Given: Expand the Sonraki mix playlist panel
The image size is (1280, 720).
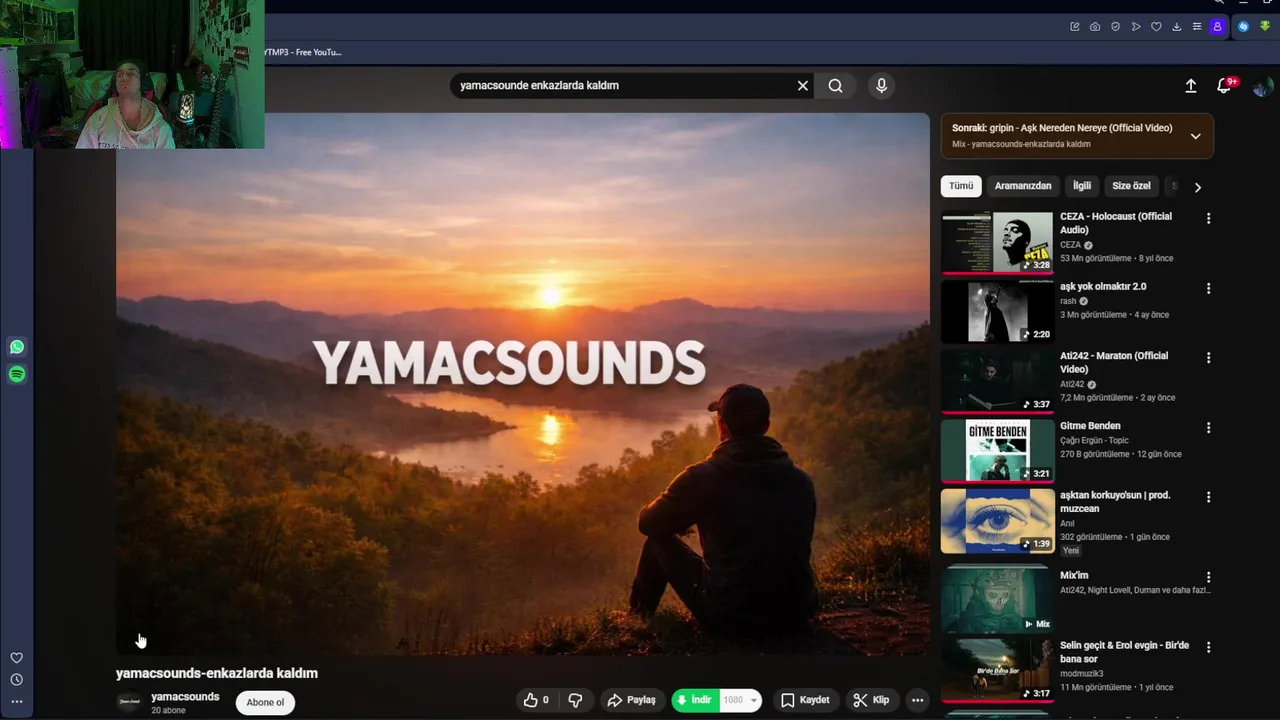Looking at the screenshot, I should (1195, 136).
